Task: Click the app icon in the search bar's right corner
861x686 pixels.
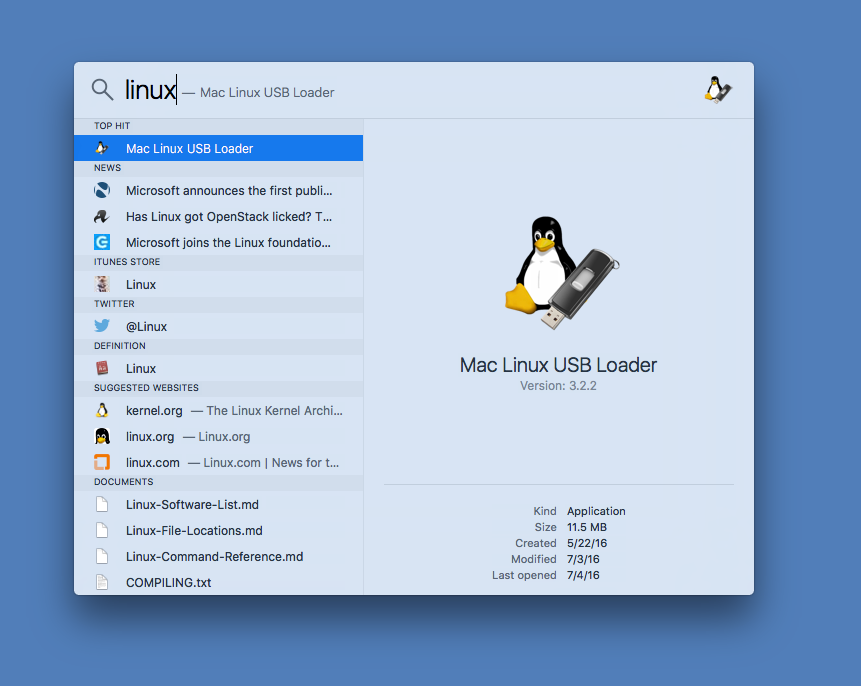Action: (717, 89)
